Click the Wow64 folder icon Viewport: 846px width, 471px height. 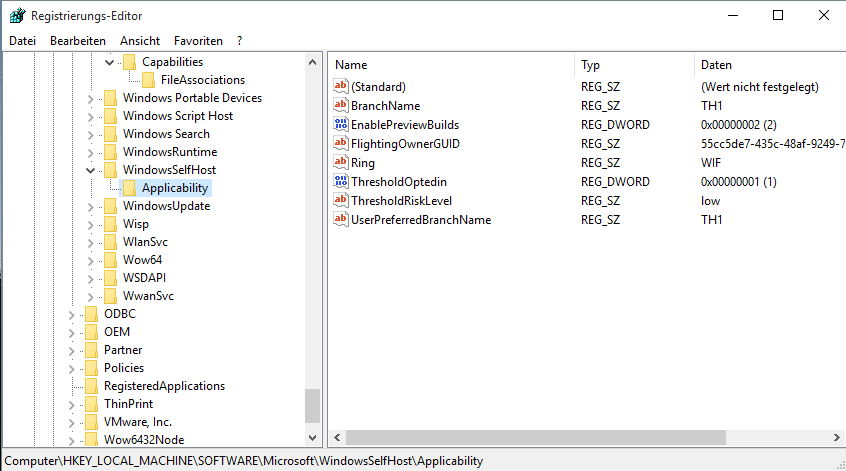111,260
